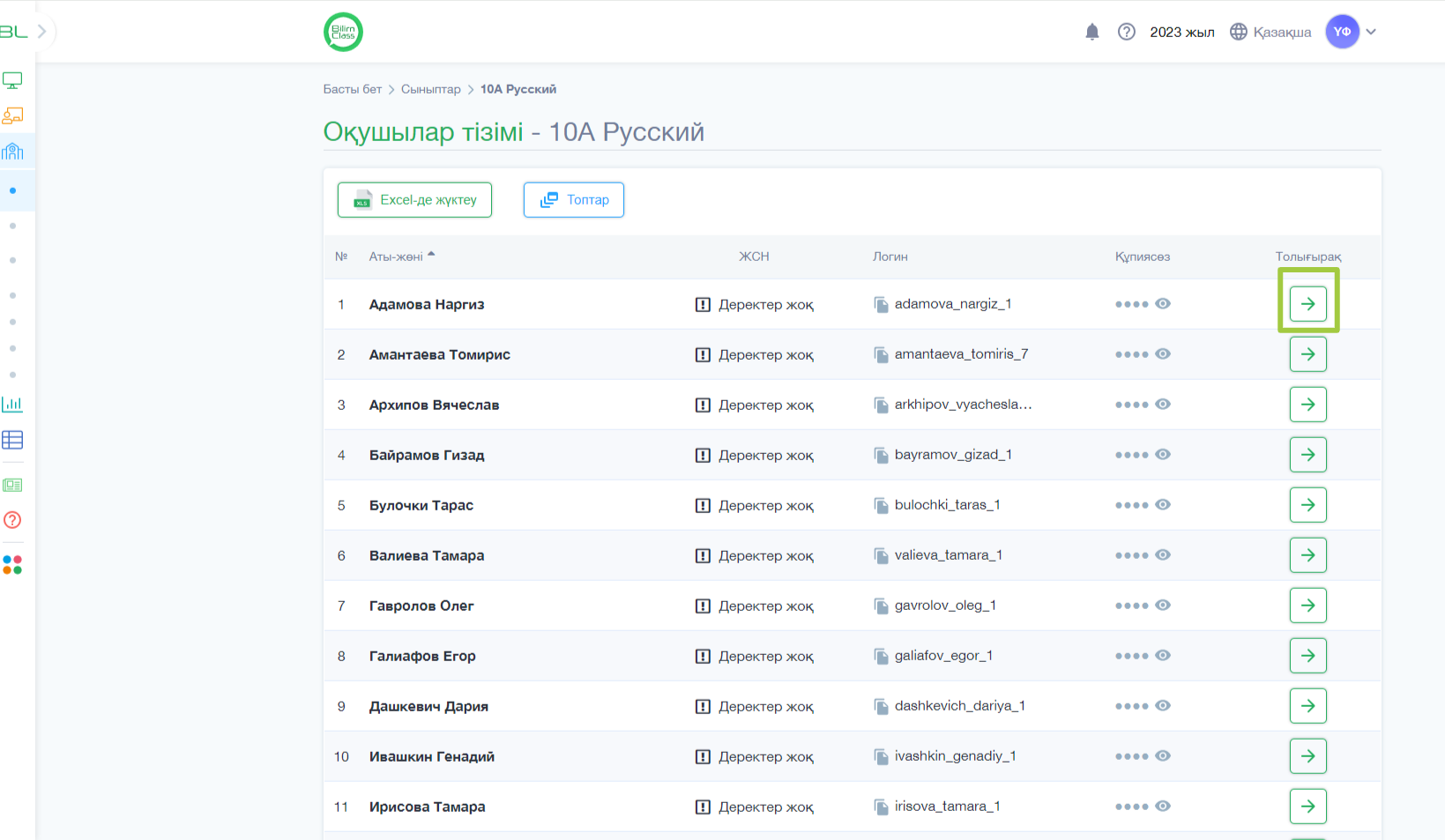Toggle password visibility for Дашкевич Дария

coord(1163,706)
